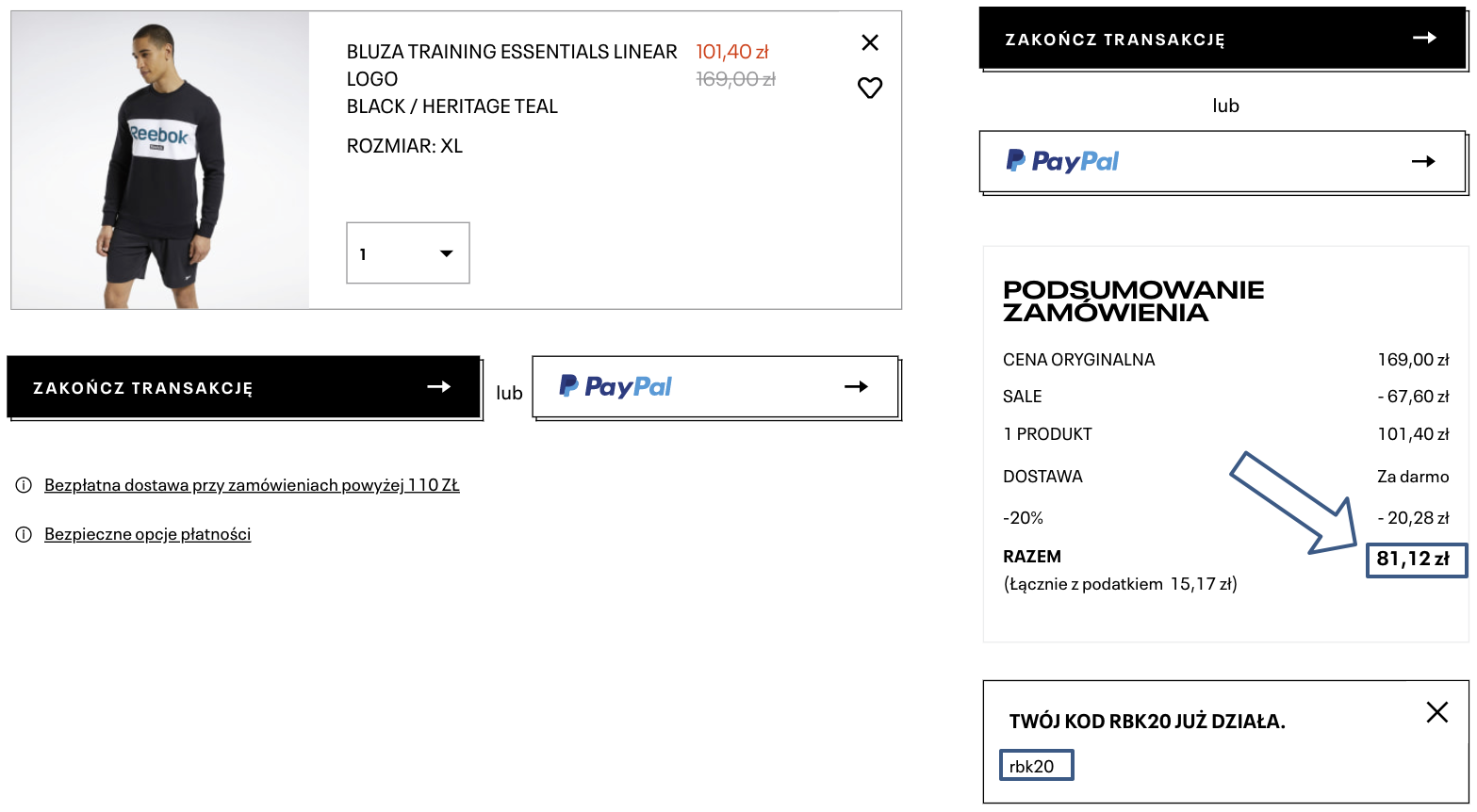The width and height of the screenshot is (1477, 812).
Task: Click info icon beside secure payment options
Action: tap(24, 534)
